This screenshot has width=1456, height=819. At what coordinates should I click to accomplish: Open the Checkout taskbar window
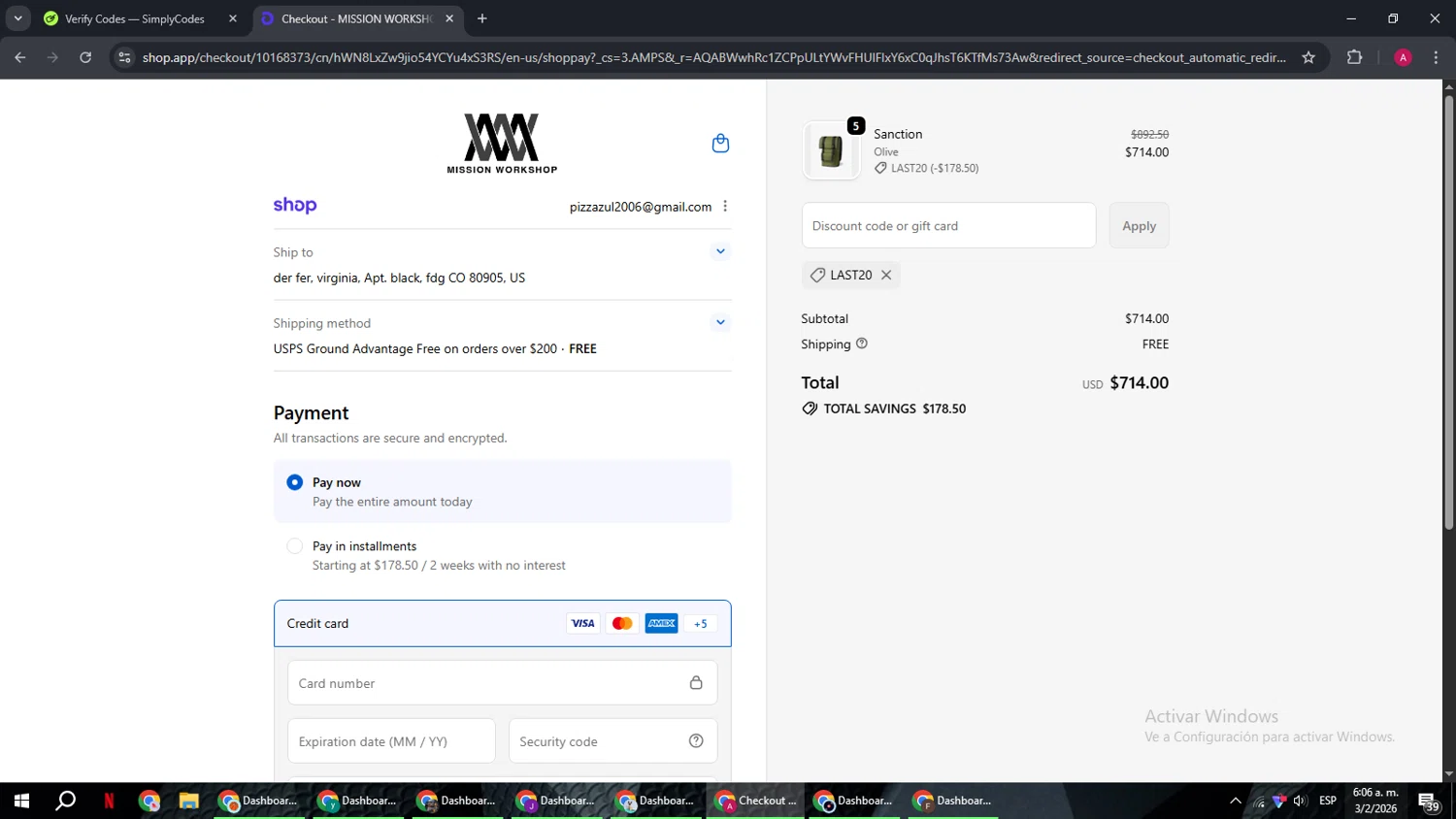tap(755, 801)
